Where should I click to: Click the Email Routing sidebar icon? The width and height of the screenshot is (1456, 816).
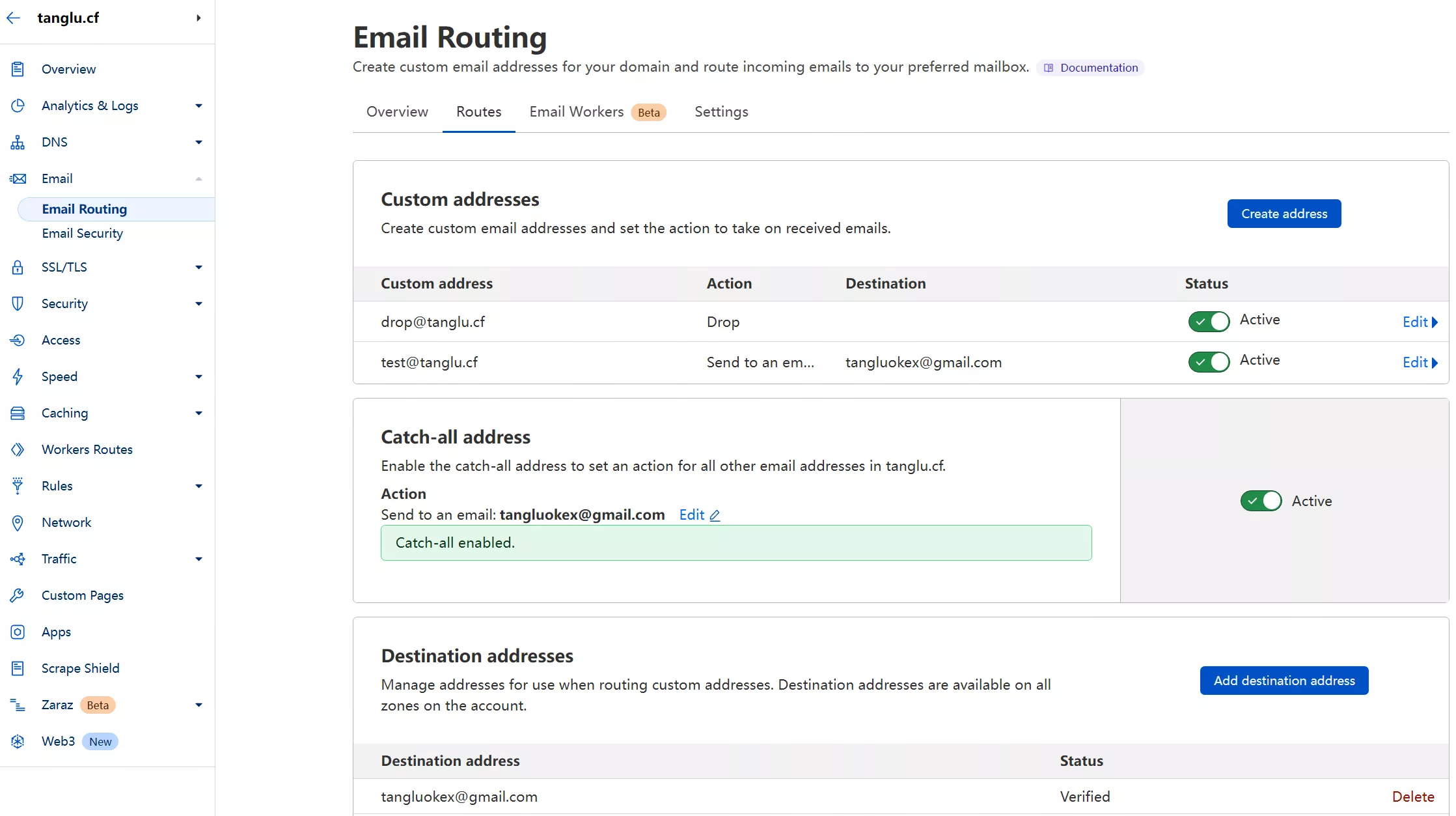tap(84, 208)
